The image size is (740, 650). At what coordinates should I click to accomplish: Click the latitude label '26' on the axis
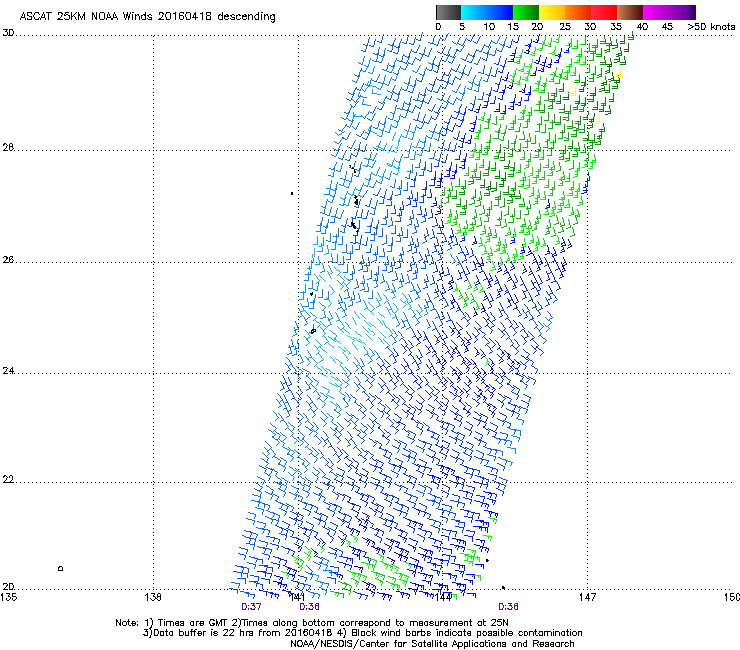(8, 260)
